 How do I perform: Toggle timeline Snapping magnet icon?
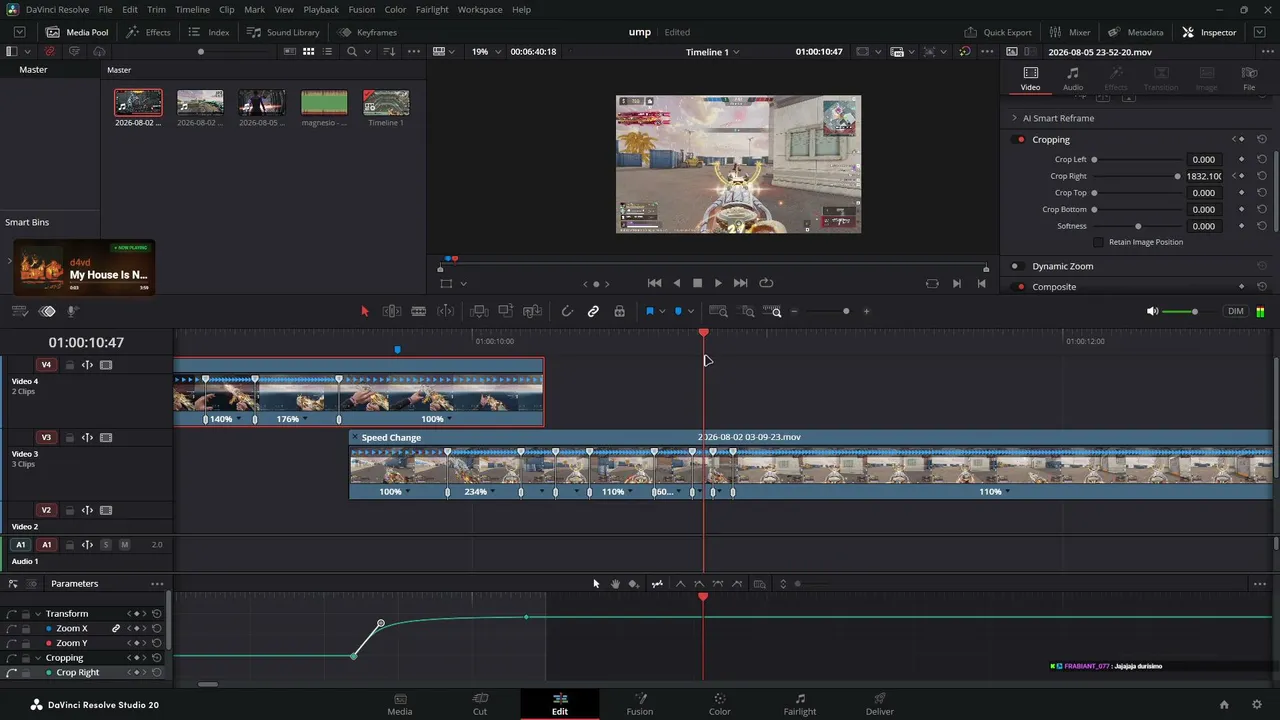click(x=567, y=311)
